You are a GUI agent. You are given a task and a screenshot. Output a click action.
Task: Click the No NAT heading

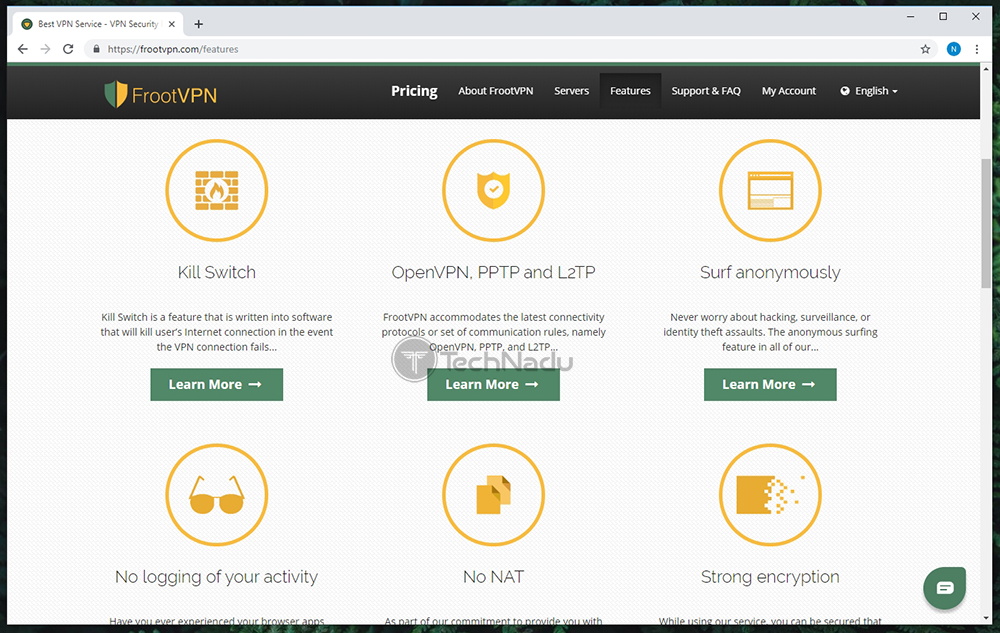click(x=494, y=577)
